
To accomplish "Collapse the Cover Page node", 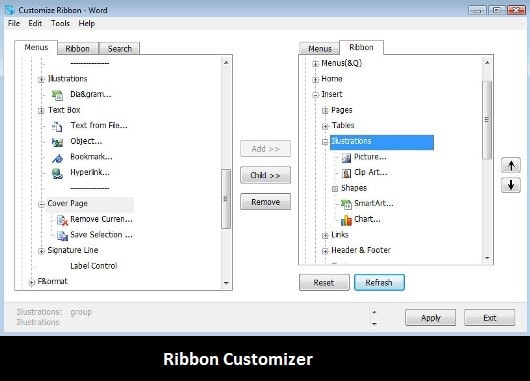I will (41, 205).
